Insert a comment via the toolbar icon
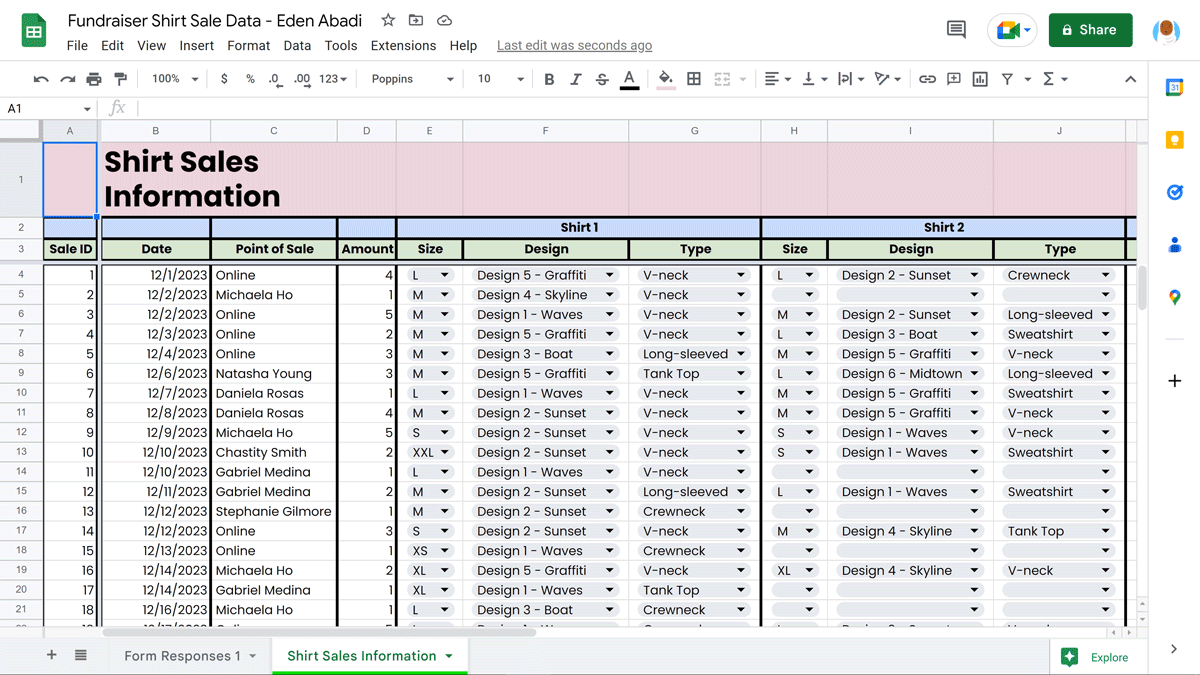This screenshot has width=1200, height=675. point(954,78)
